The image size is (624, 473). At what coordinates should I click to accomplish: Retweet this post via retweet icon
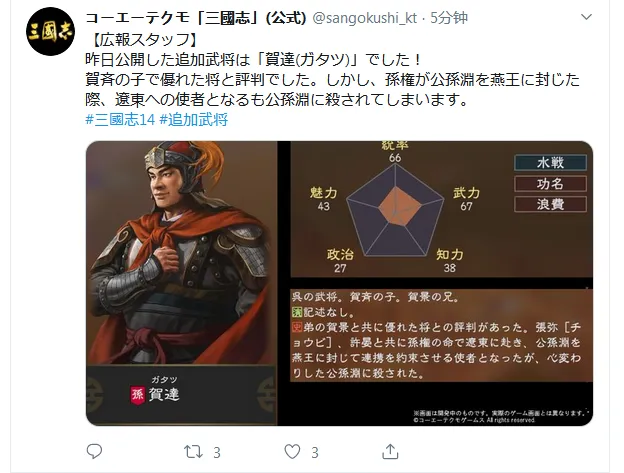point(193,452)
